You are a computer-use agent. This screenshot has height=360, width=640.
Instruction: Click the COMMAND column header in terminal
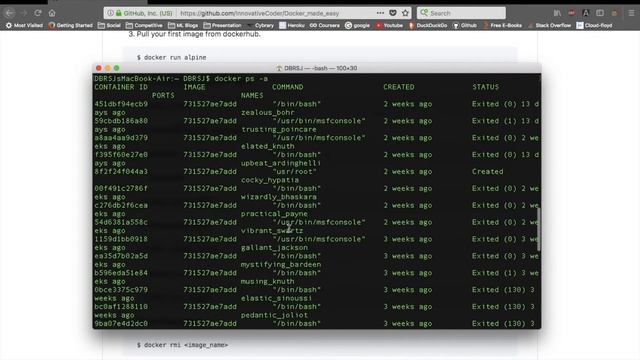[288, 87]
